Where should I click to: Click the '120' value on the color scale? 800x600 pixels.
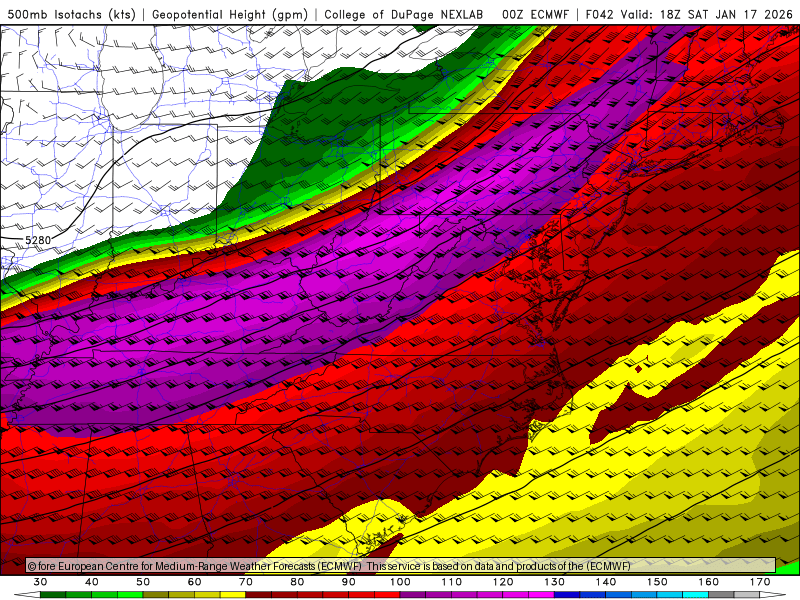[x=503, y=582]
